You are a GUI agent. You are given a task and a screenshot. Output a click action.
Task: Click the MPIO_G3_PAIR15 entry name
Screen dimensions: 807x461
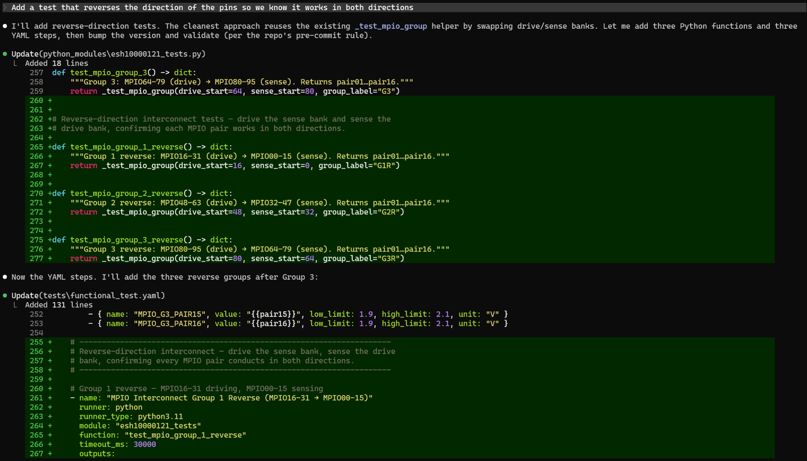click(x=169, y=314)
